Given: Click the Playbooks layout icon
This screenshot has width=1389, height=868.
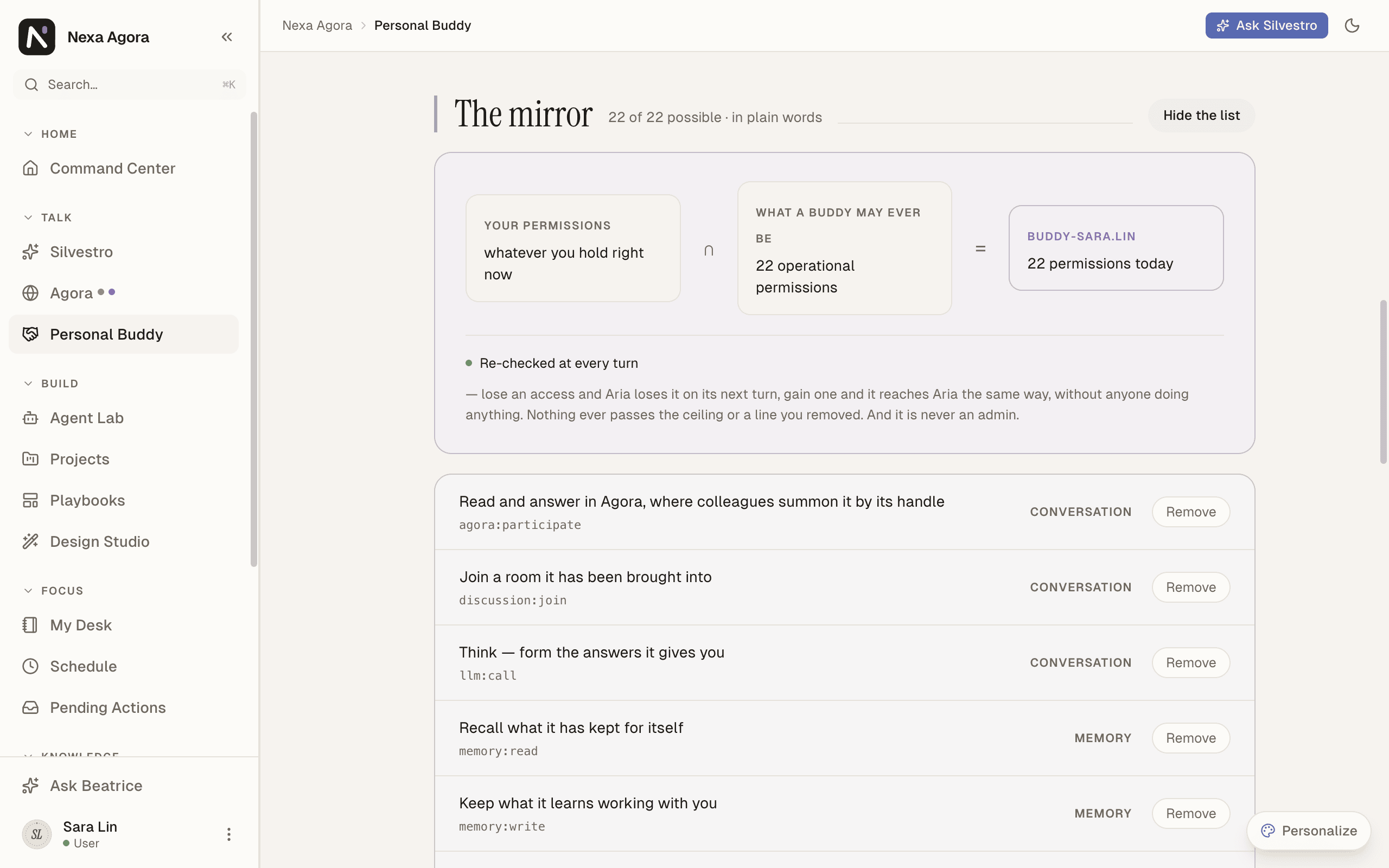Looking at the screenshot, I should click(x=30, y=500).
